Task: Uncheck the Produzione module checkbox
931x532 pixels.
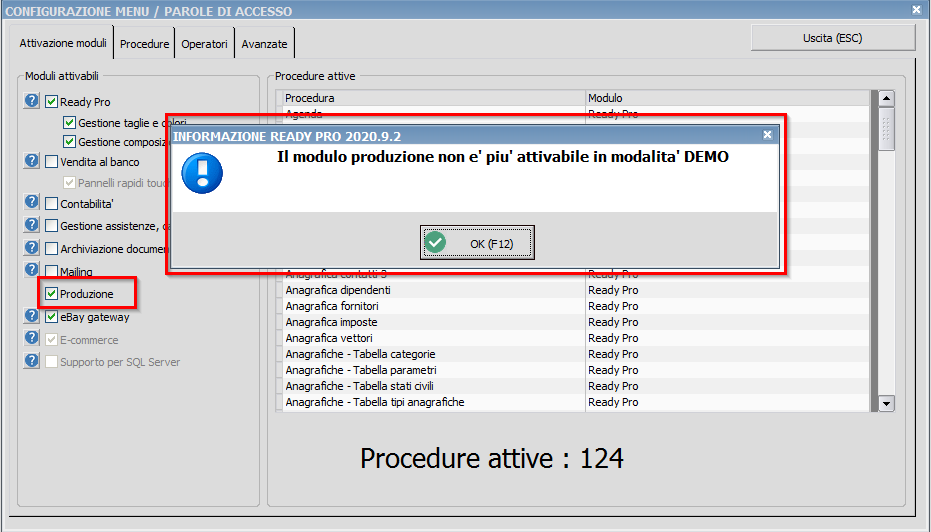Action: (52, 293)
